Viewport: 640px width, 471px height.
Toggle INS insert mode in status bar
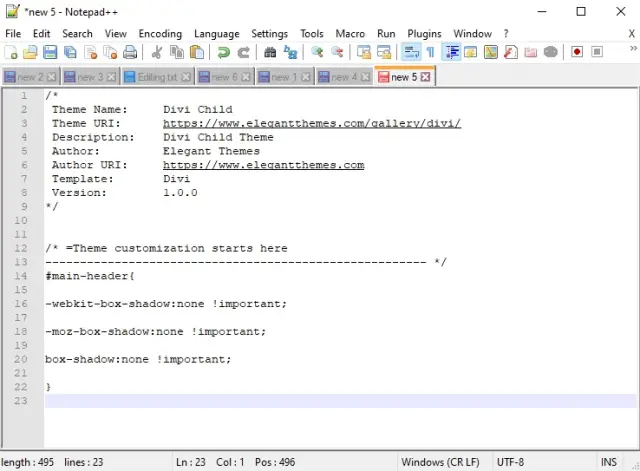609,462
